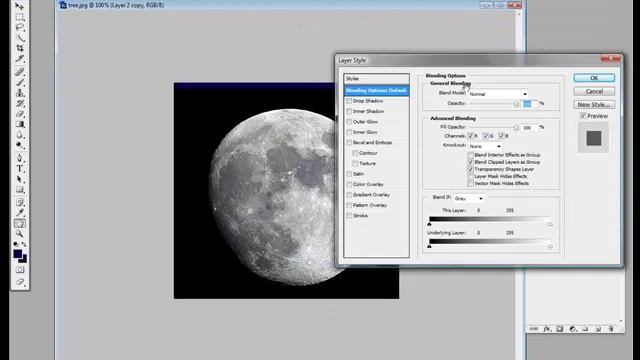Select the Type tool
The image size is (640, 360).
pos(20,169)
